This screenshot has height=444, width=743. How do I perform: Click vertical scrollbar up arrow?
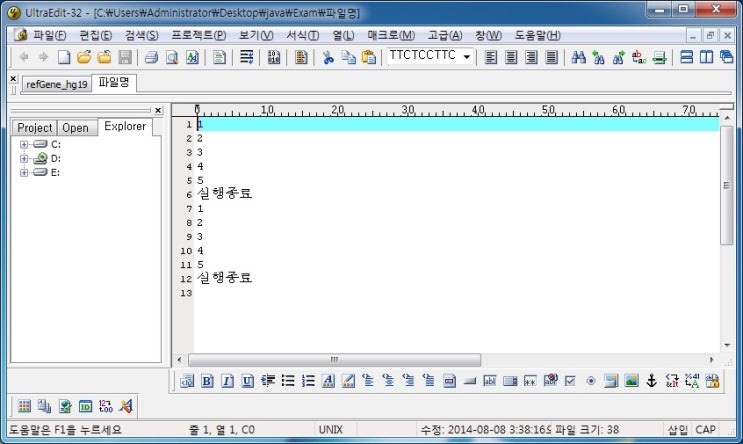(727, 118)
